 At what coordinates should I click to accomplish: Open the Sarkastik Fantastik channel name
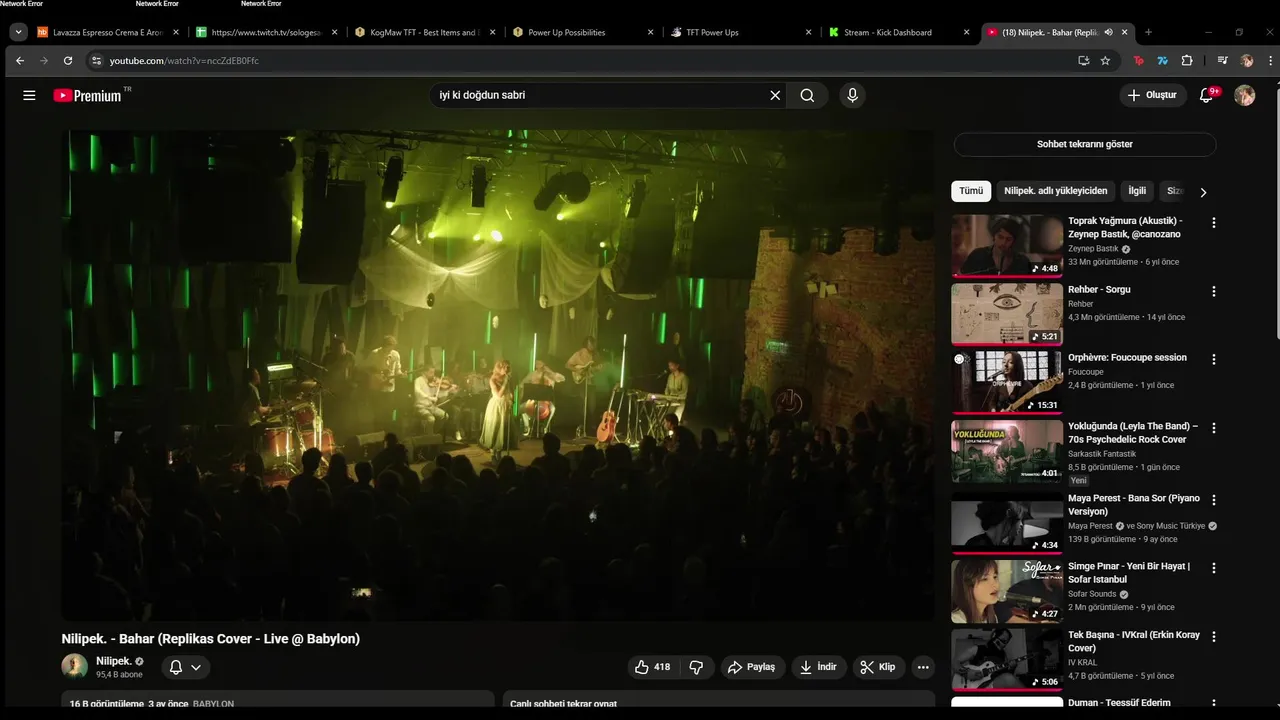[1102, 454]
